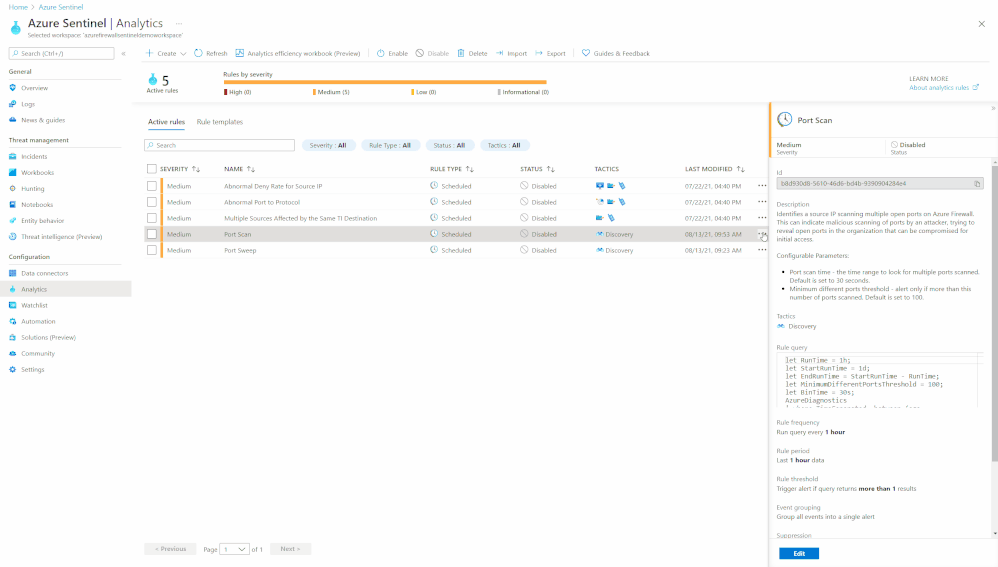Sort by Rule Type column

pyautogui.click(x=452, y=169)
